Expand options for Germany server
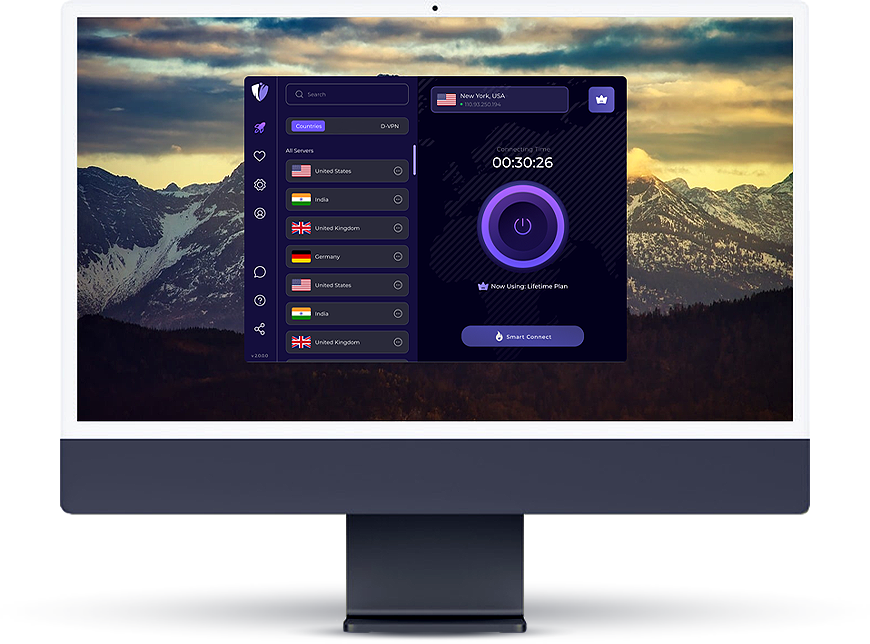 398,257
